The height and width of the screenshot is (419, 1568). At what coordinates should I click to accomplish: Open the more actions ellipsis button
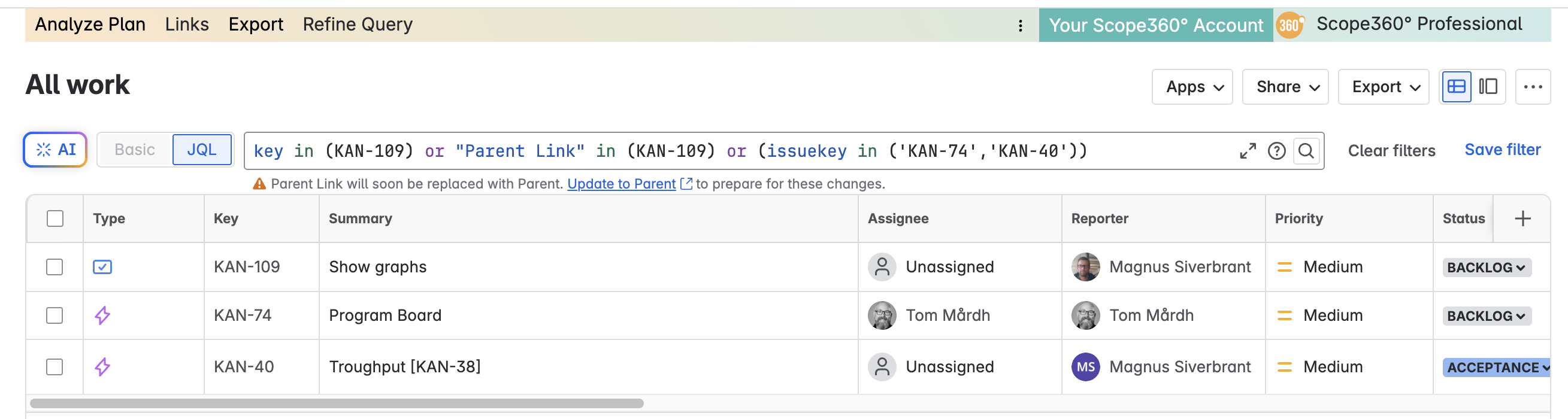click(x=1532, y=87)
